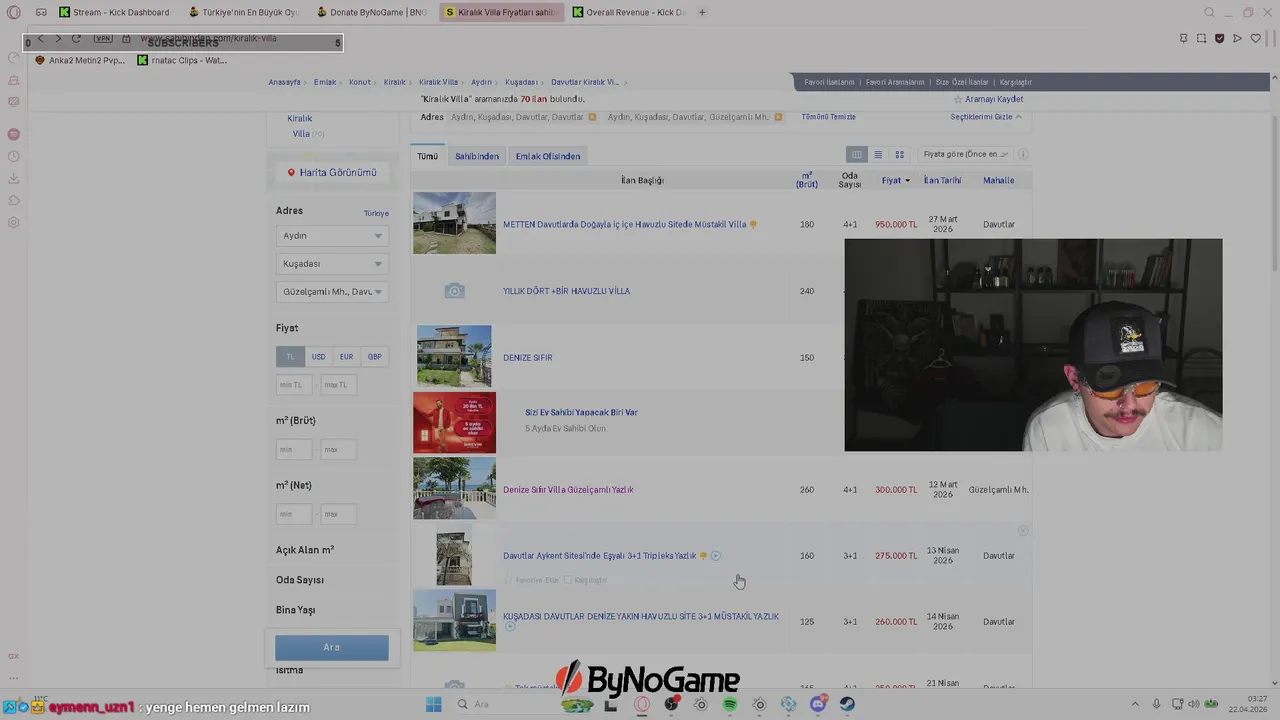Viewport: 1280px width, 720px height.
Task: Open the Anka2 Metin2 Pvp bookmark
Action: point(80,60)
